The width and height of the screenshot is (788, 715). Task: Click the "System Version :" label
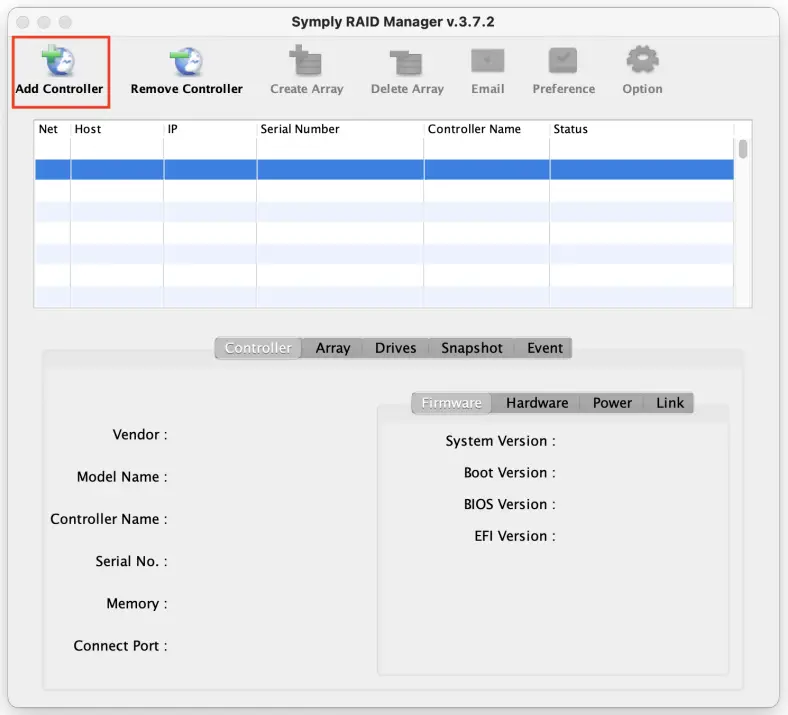point(501,441)
